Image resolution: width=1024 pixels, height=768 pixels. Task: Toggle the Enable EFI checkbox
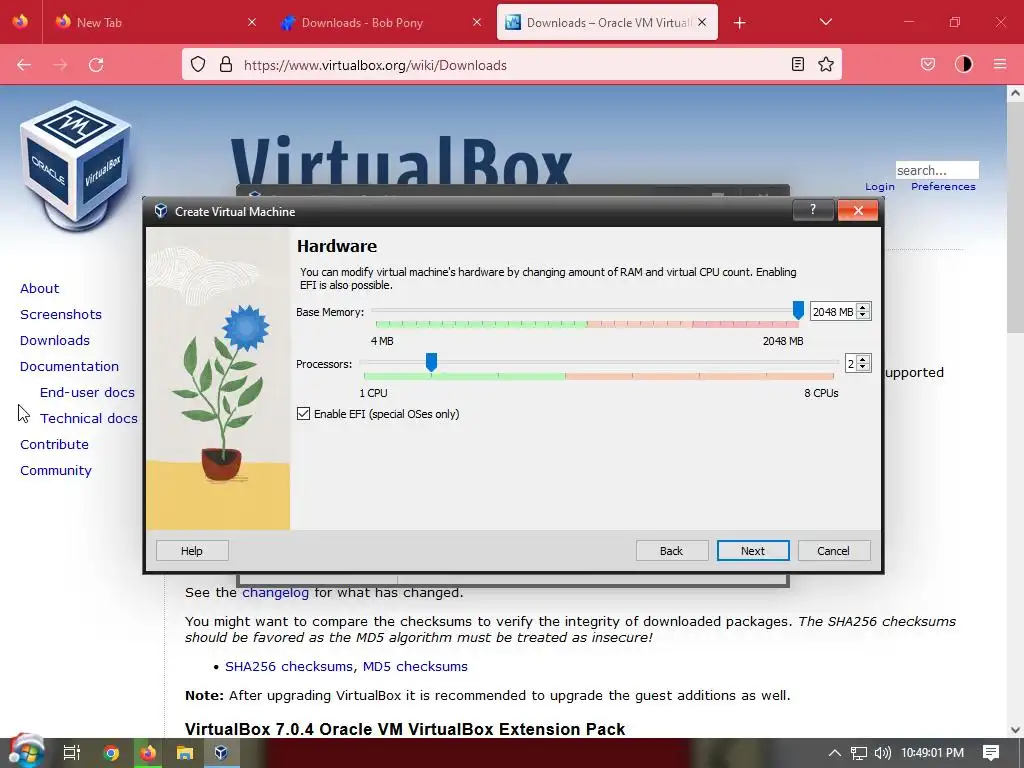[303, 413]
